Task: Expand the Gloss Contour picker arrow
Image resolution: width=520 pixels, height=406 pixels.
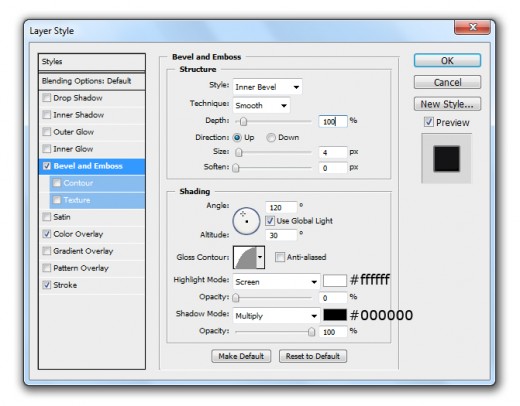Action: [260, 257]
